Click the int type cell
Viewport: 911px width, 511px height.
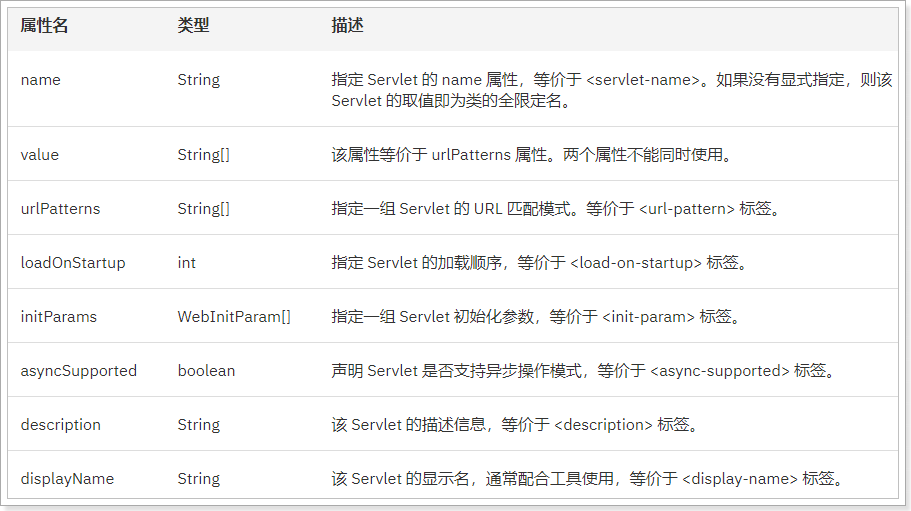point(186,262)
